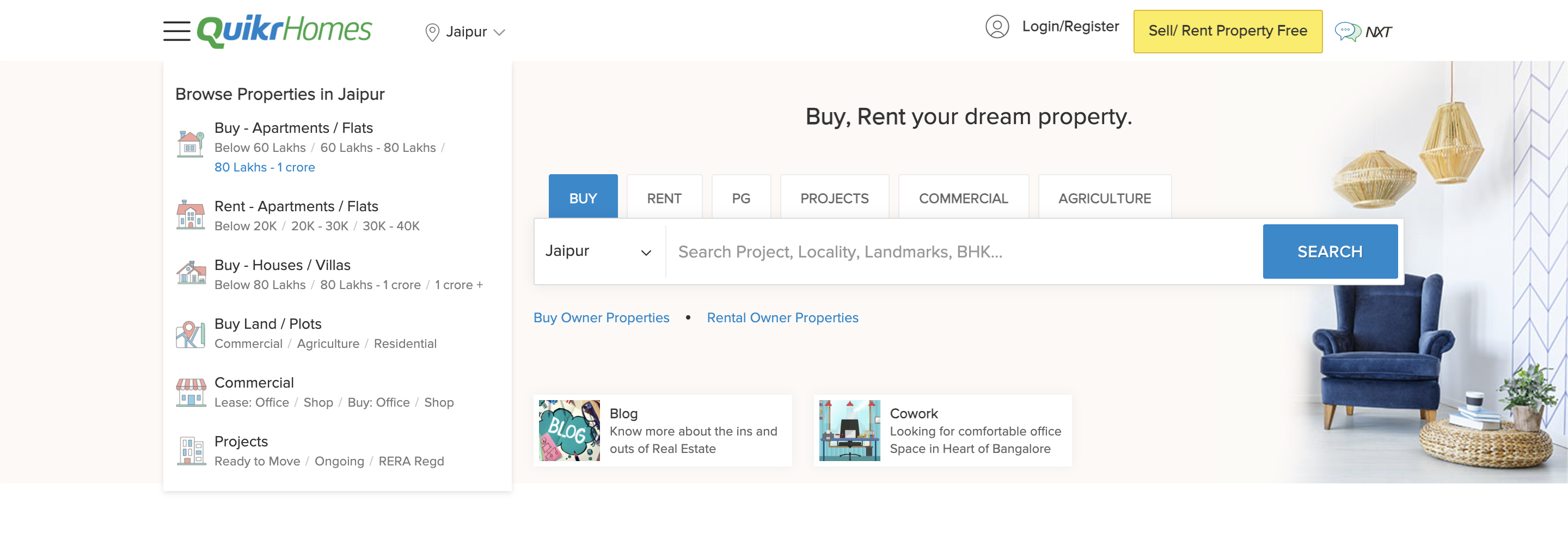
Task: Click the location pin icon beside Jaipur
Action: [432, 32]
